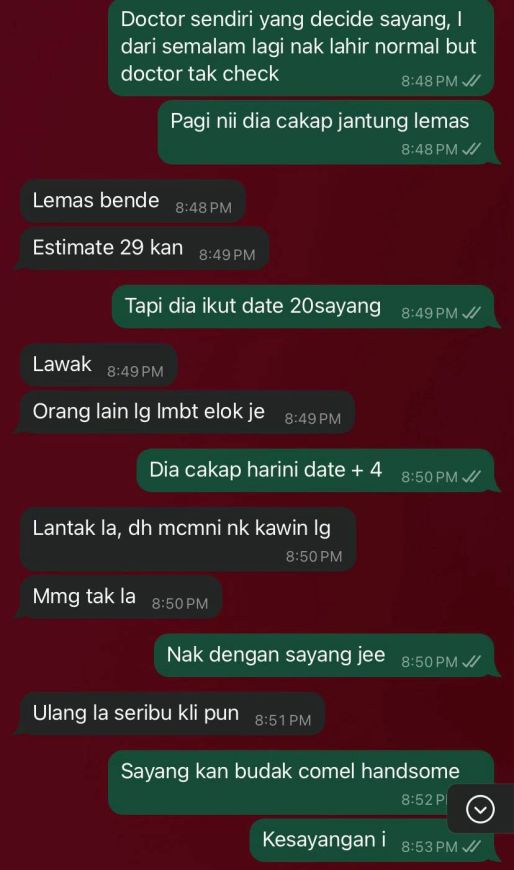Select 'Lantak la, dh mcmni nk kawin lg' message
Screen dimensions: 514x870
click(188, 539)
